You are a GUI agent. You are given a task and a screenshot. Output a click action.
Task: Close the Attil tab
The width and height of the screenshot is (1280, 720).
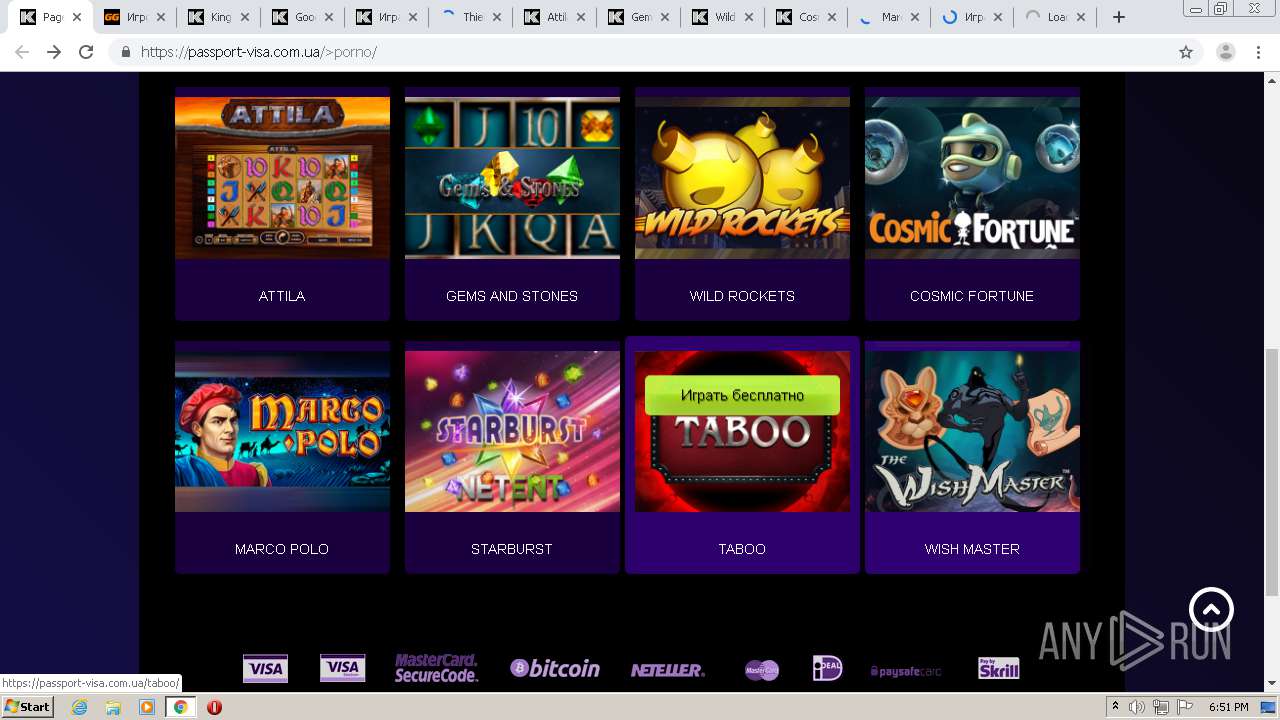pyautogui.click(x=581, y=17)
